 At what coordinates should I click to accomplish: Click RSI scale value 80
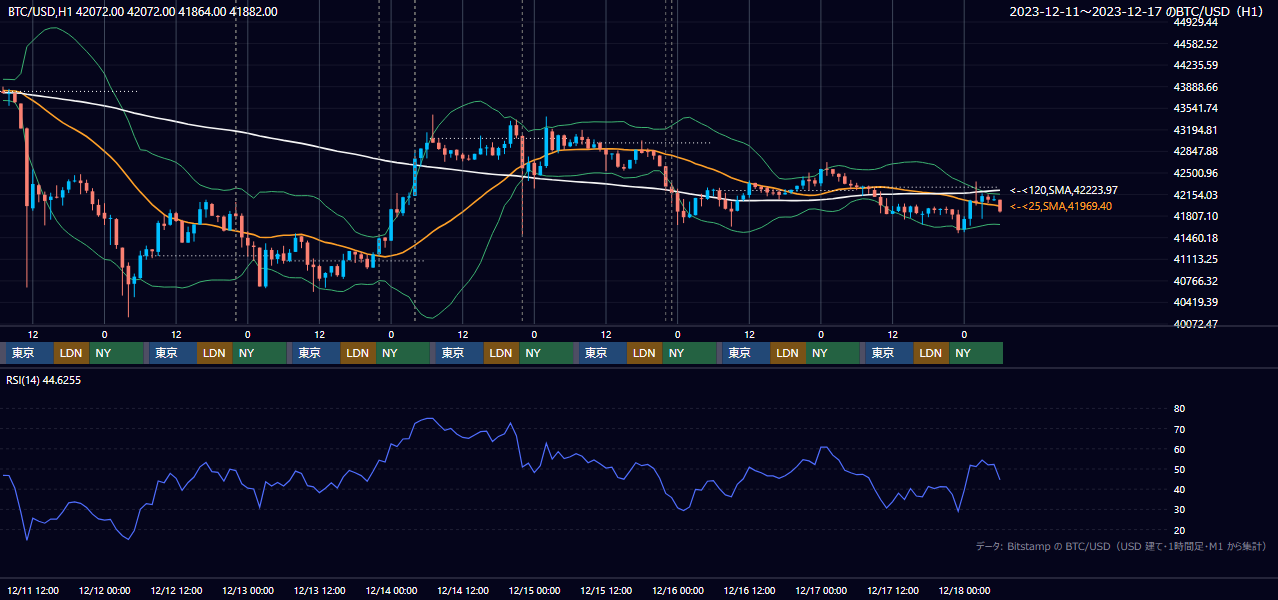coord(1179,409)
